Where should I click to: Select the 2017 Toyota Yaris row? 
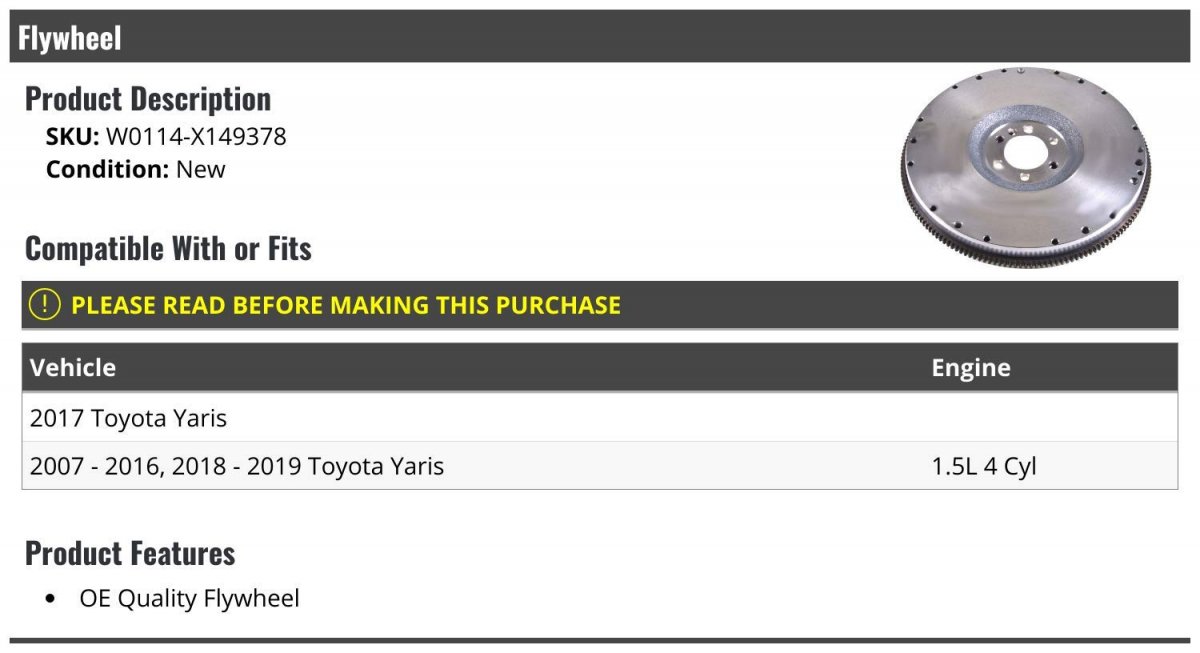click(128, 418)
